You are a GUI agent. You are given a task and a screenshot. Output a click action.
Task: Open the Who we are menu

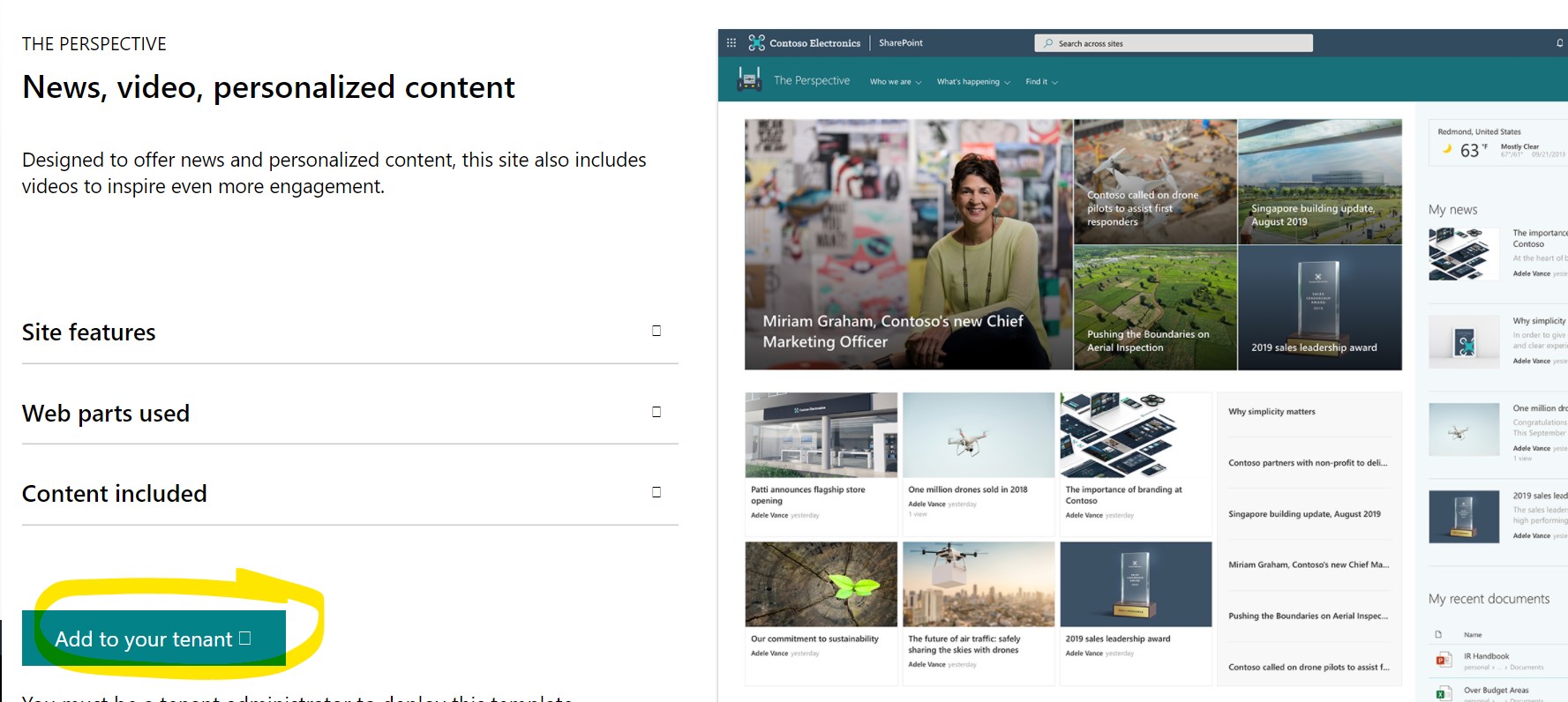(896, 82)
